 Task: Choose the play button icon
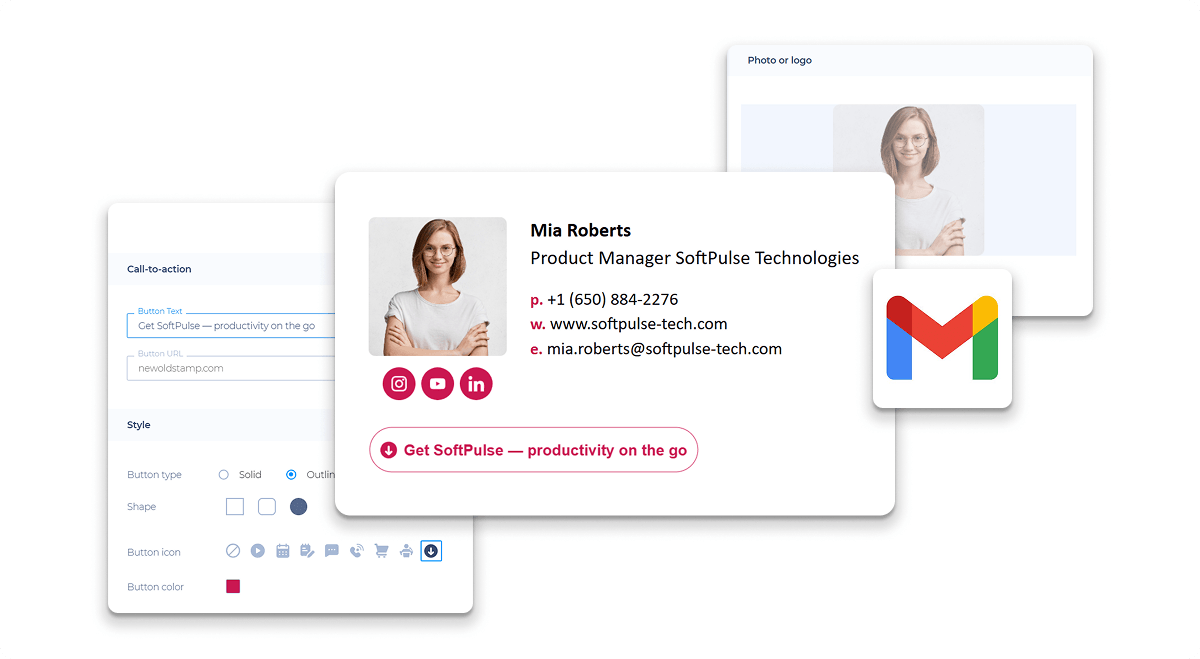[257, 551]
